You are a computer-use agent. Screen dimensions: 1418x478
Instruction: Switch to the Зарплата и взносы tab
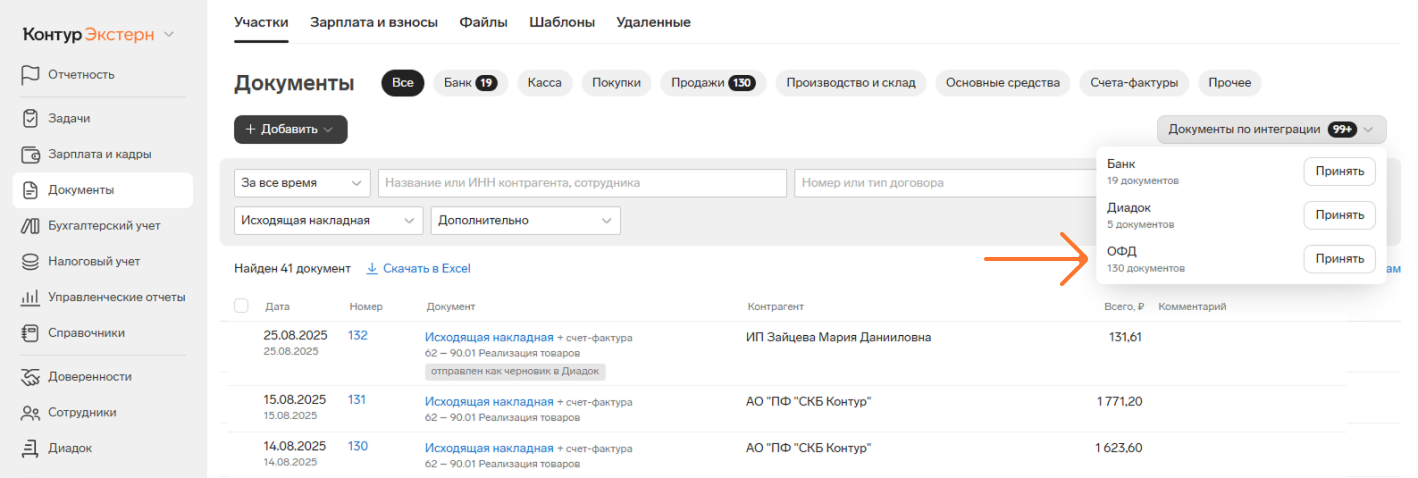click(374, 22)
